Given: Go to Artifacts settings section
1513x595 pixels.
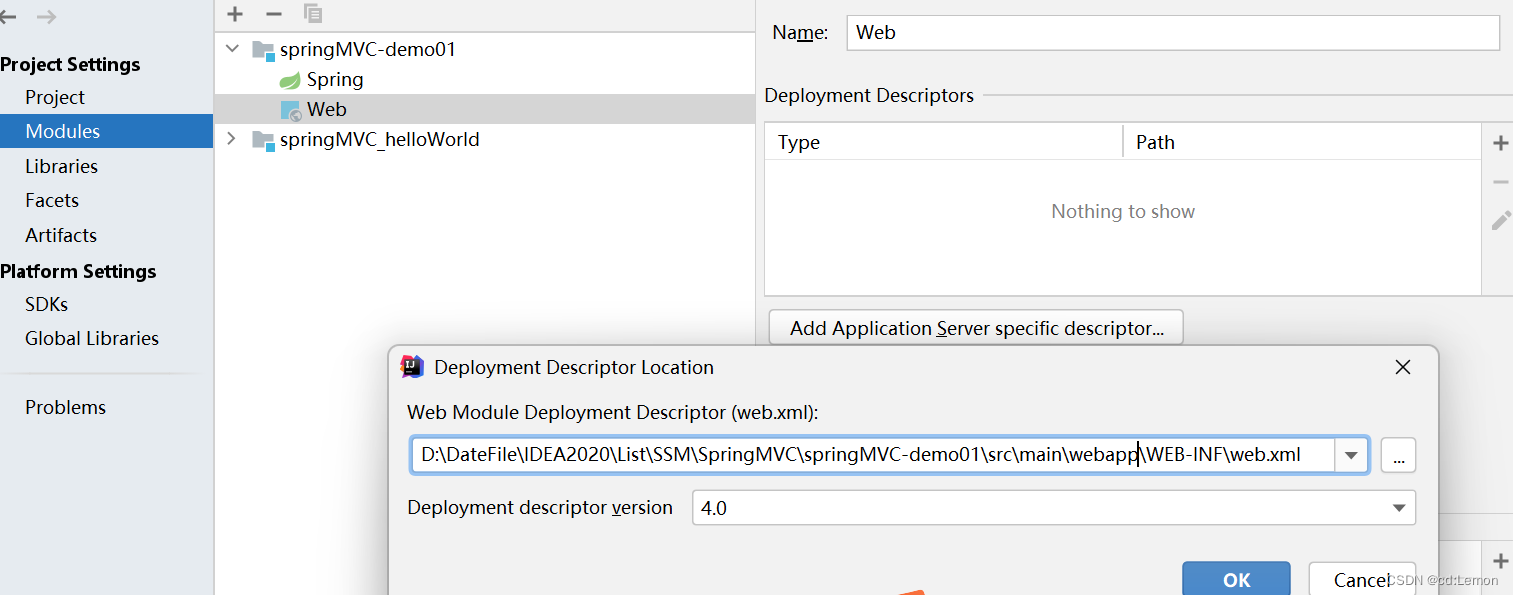Looking at the screenshot, I should [x=61, y=235].
